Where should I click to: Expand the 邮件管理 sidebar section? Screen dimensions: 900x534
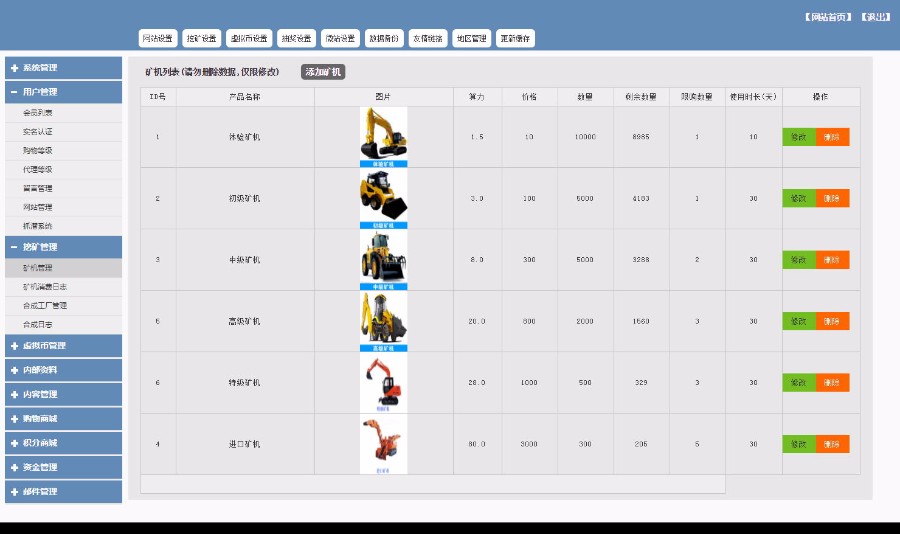pyautogui.click(x=63, y=492)
